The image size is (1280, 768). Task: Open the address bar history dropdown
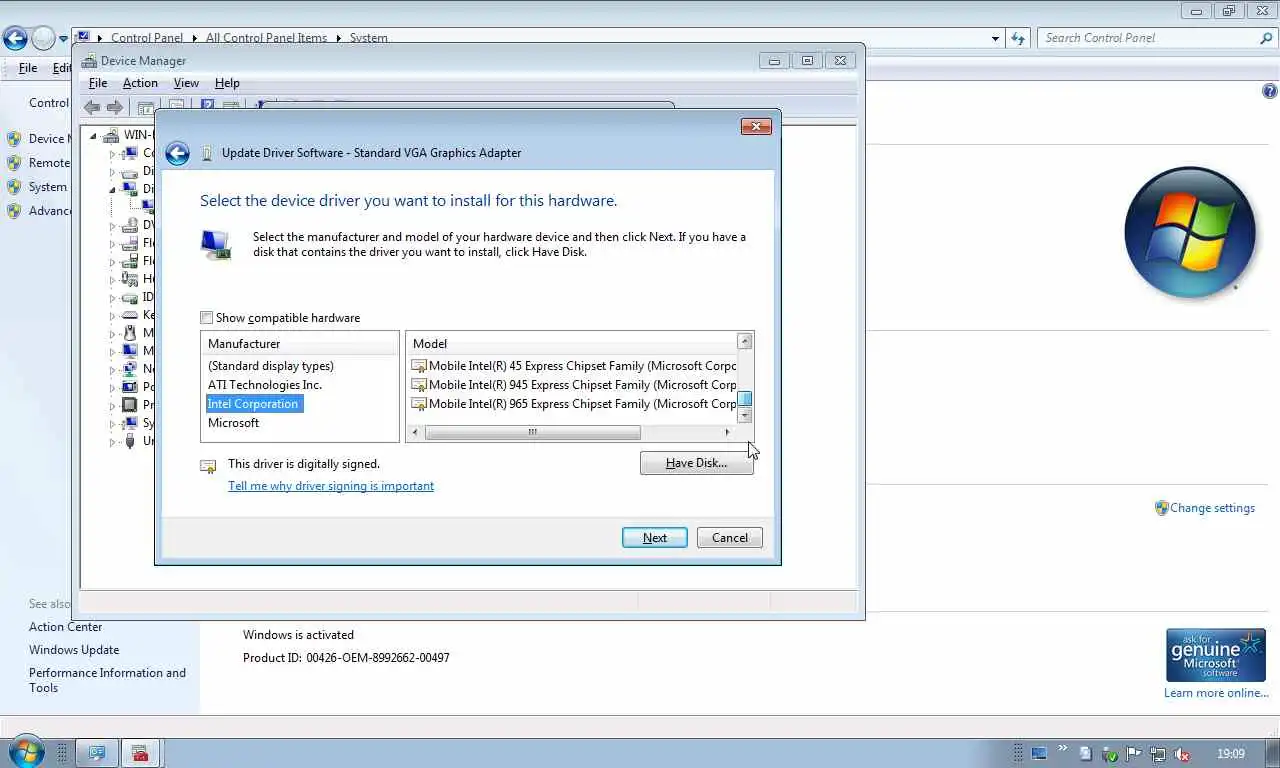click(995, 38)
